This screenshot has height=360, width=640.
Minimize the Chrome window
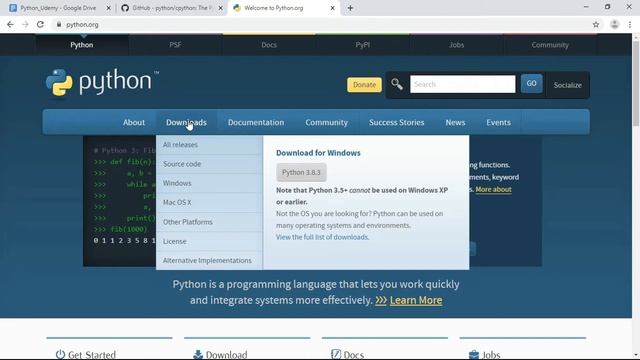(586, 7)
